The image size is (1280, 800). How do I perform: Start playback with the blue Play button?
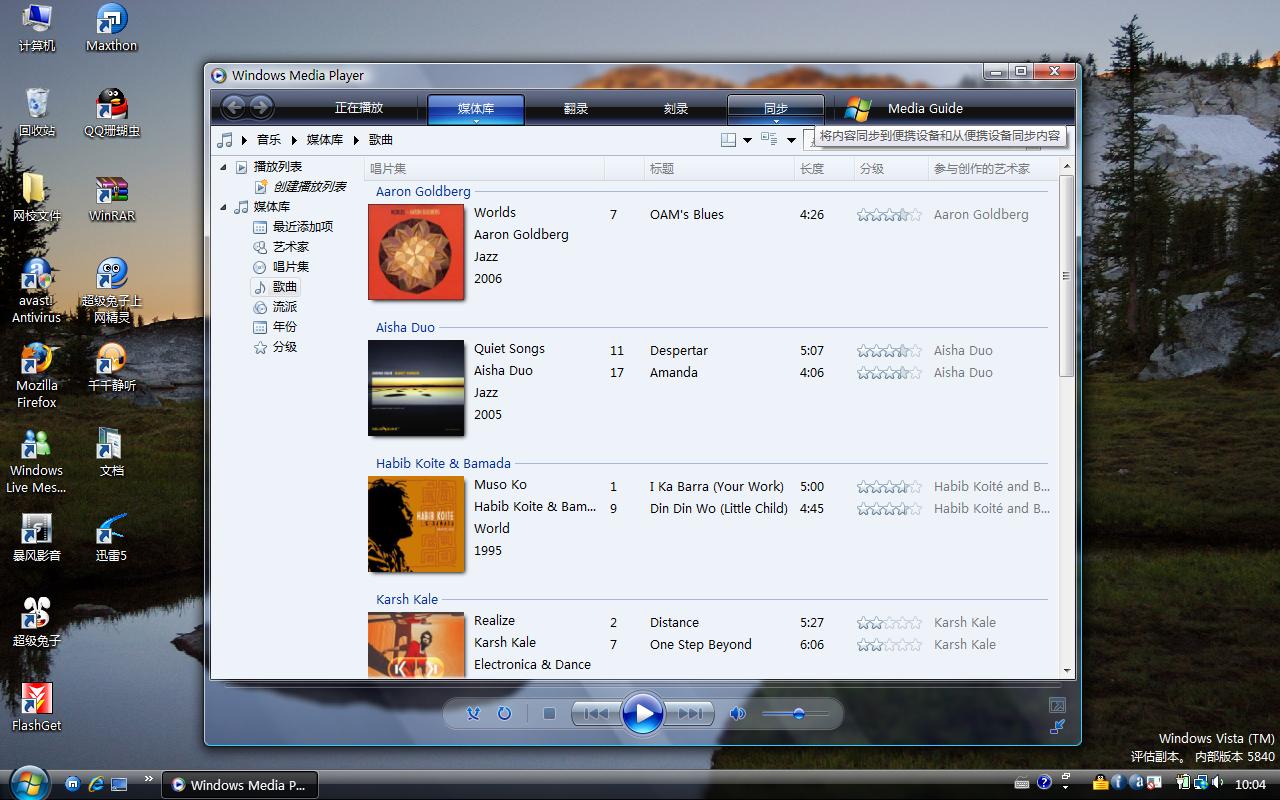tap(642, 714)
